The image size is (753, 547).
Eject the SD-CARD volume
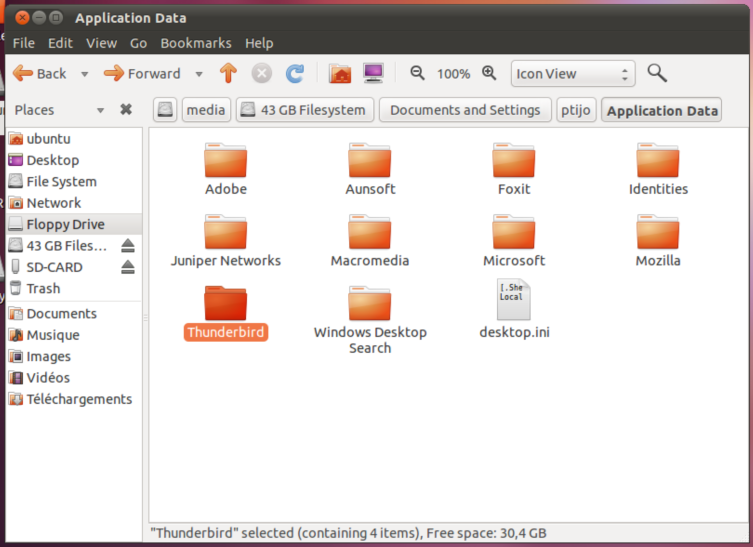[128, 267]
